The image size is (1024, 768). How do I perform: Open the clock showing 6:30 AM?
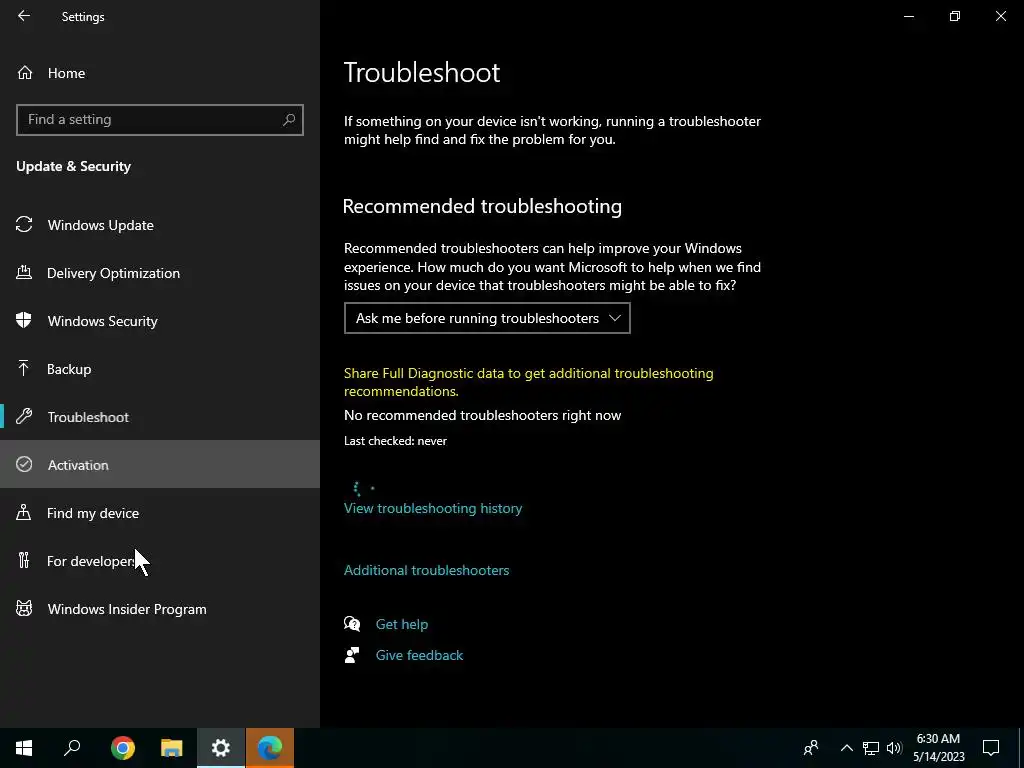[x=938, y=748]
